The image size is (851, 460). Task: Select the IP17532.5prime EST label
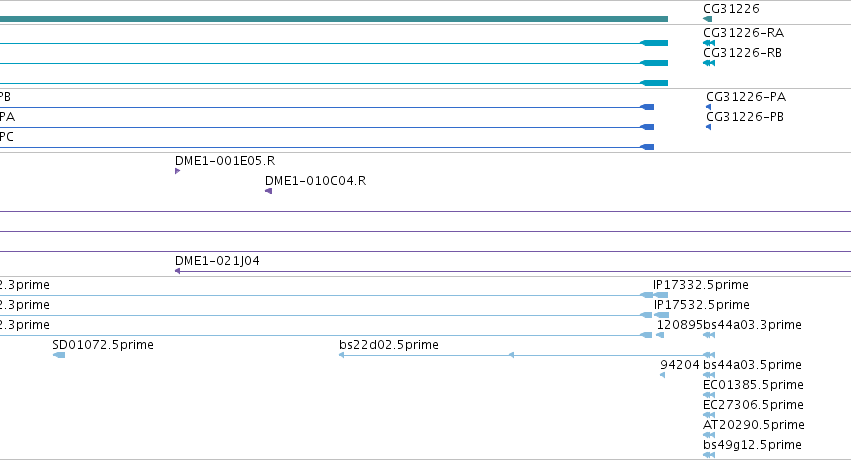(x=702, y=305)
